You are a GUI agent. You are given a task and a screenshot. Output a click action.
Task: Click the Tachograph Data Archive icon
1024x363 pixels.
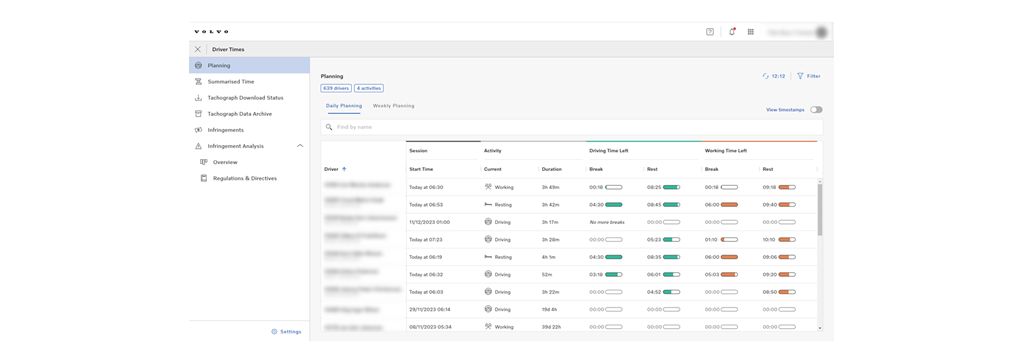(199, 114)
